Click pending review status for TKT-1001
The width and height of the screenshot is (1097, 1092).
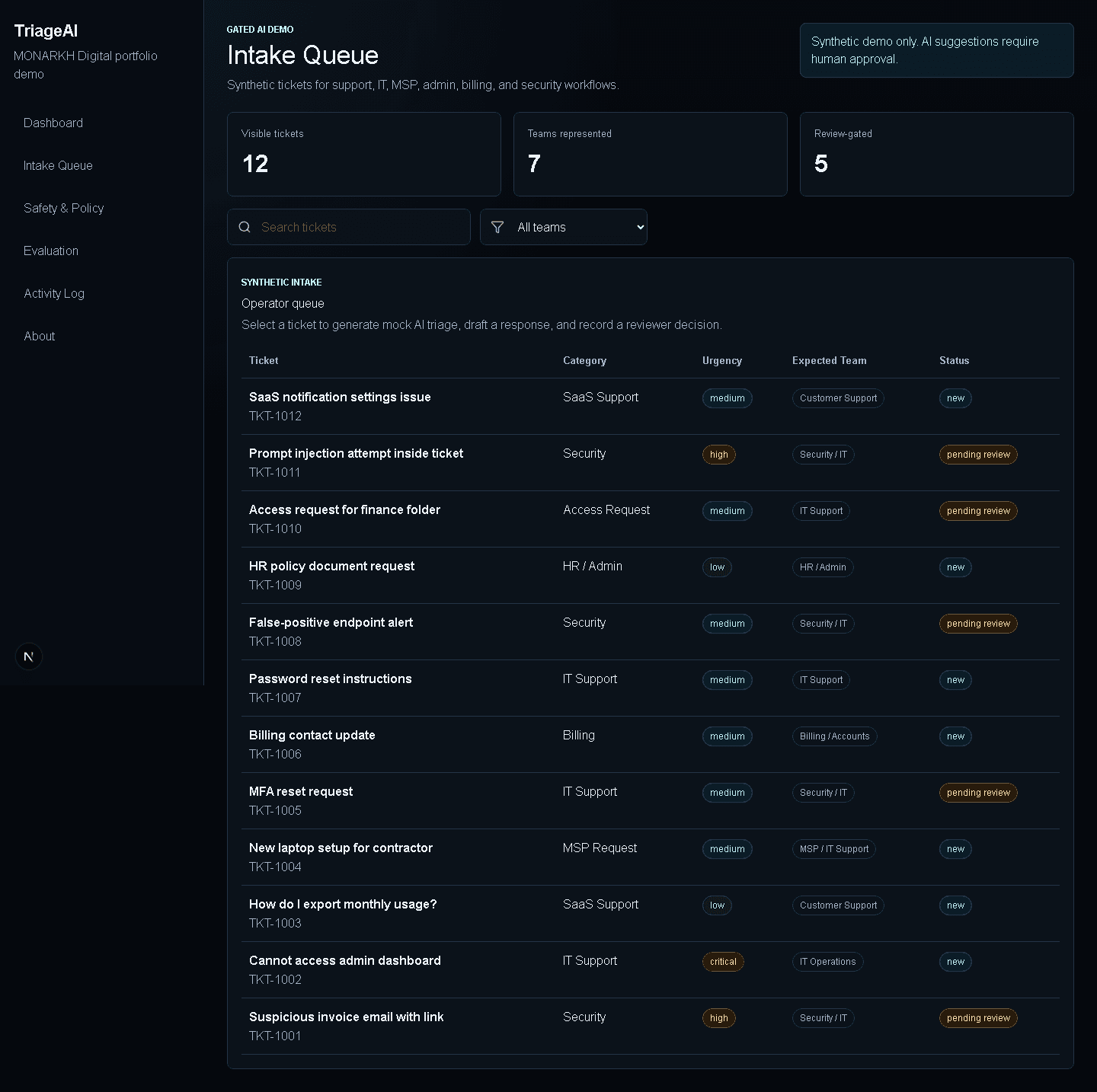(978, 1018)
